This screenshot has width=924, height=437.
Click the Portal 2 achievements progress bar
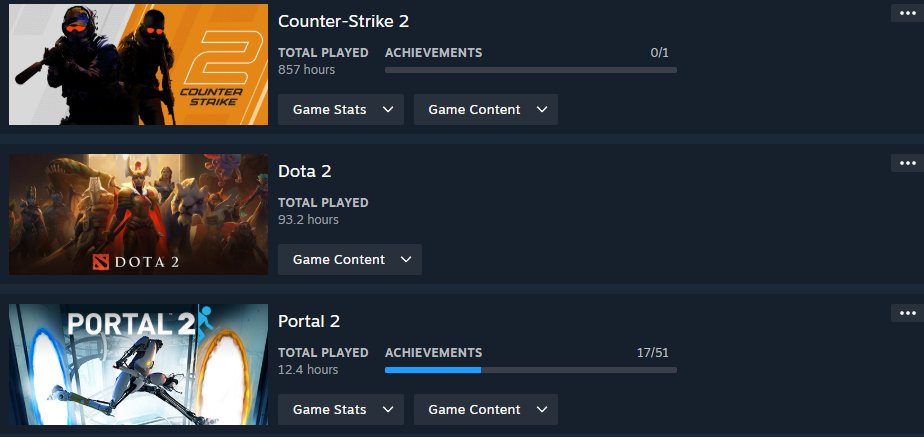530,370
